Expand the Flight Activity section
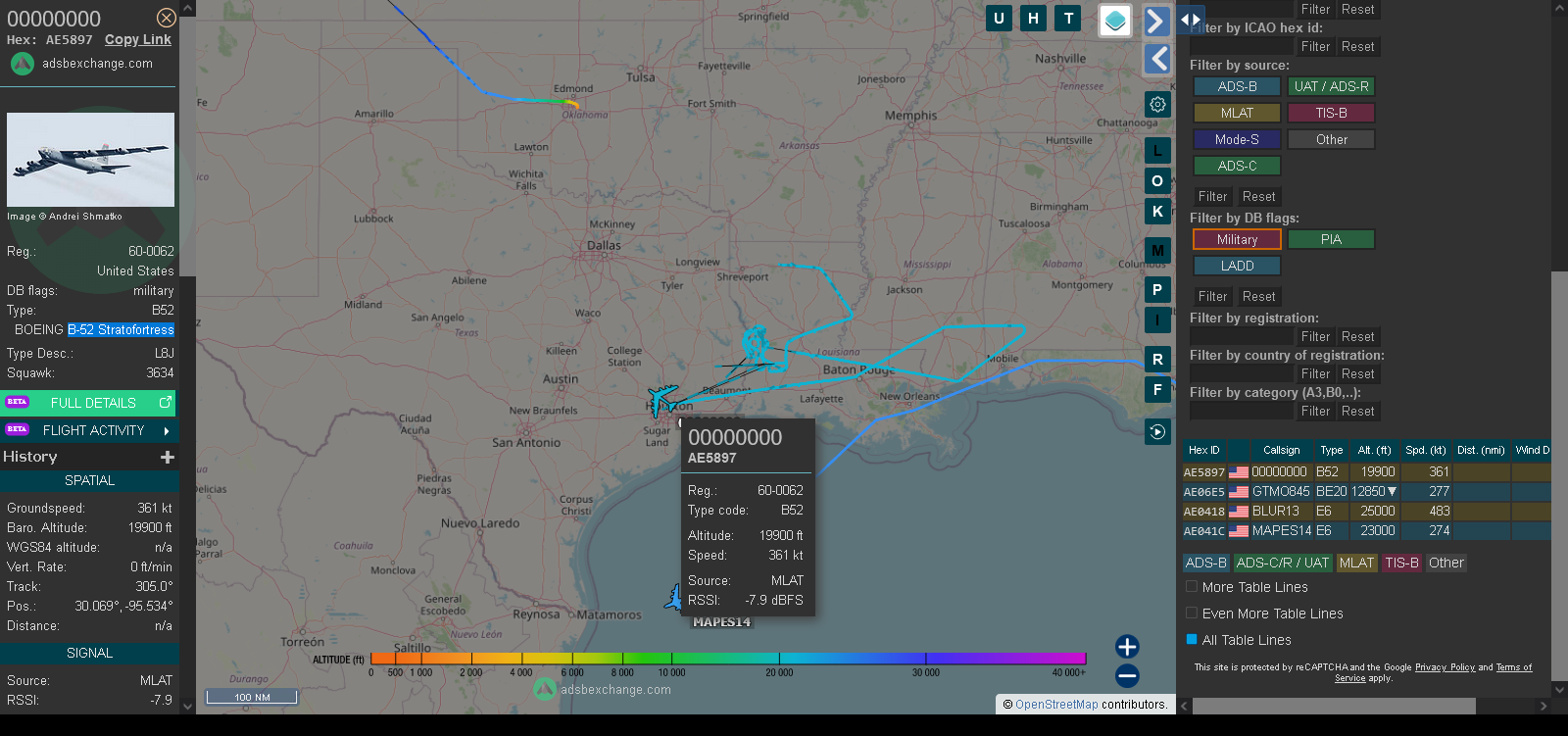The height and width of the screenshot is (736, 1568). click(x=89, y=430)
